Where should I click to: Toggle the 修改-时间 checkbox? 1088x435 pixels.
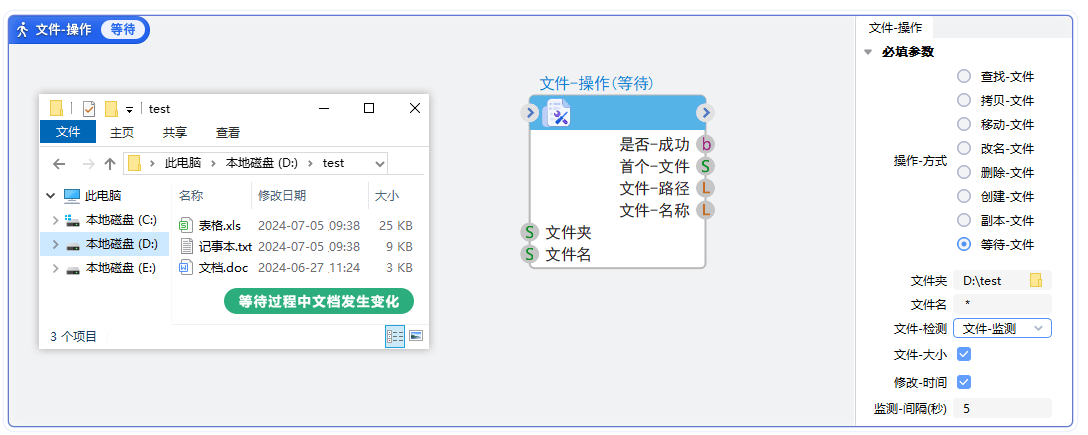tap(964, 382)
